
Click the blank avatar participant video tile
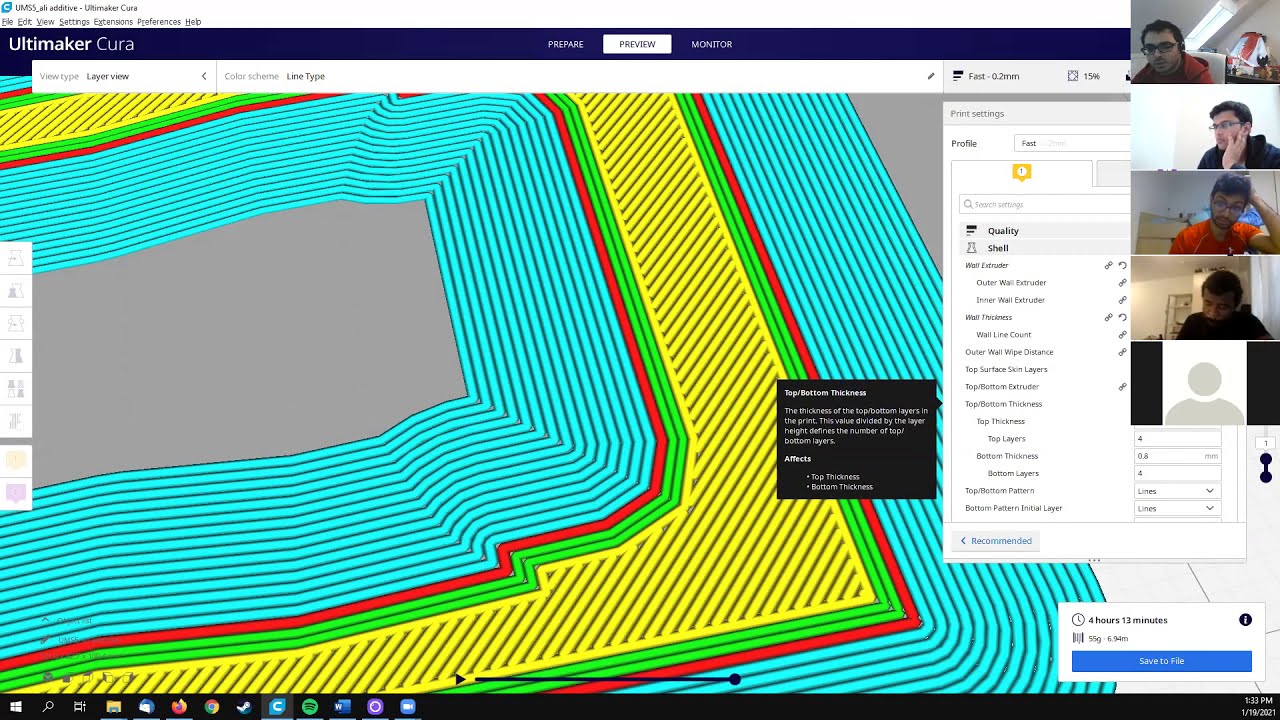(1205, 384)
